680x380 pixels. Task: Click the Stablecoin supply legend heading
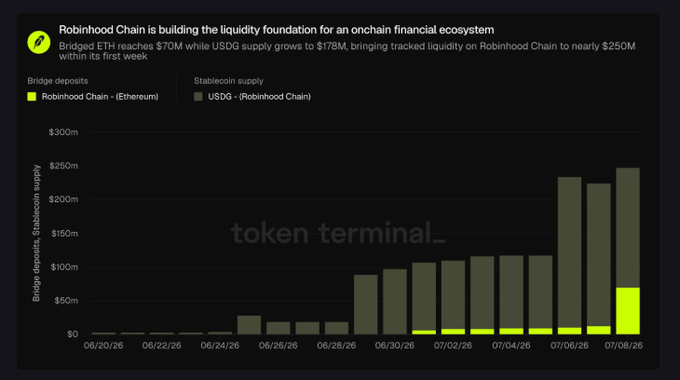click(229, 81)
